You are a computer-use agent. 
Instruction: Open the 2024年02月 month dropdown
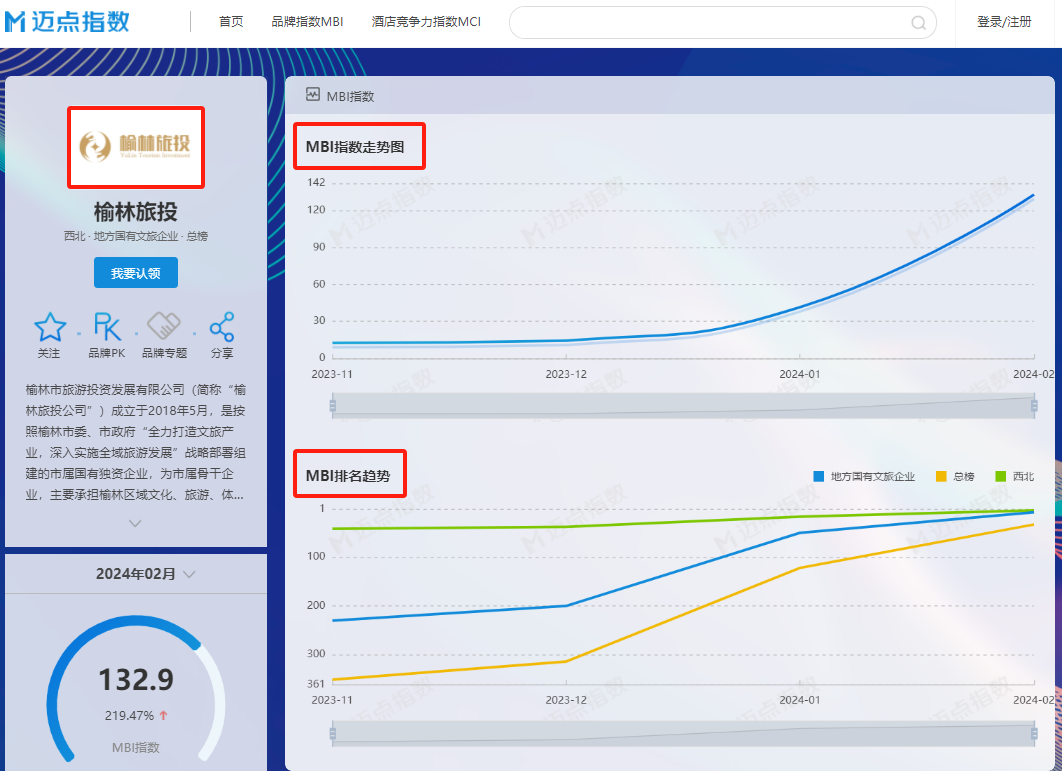point(145,574)
